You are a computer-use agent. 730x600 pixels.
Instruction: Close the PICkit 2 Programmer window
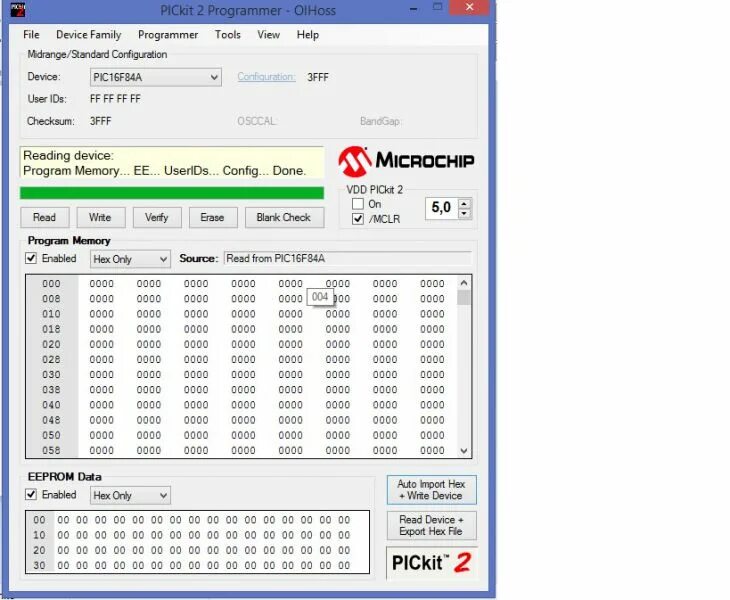pos(469,7)
